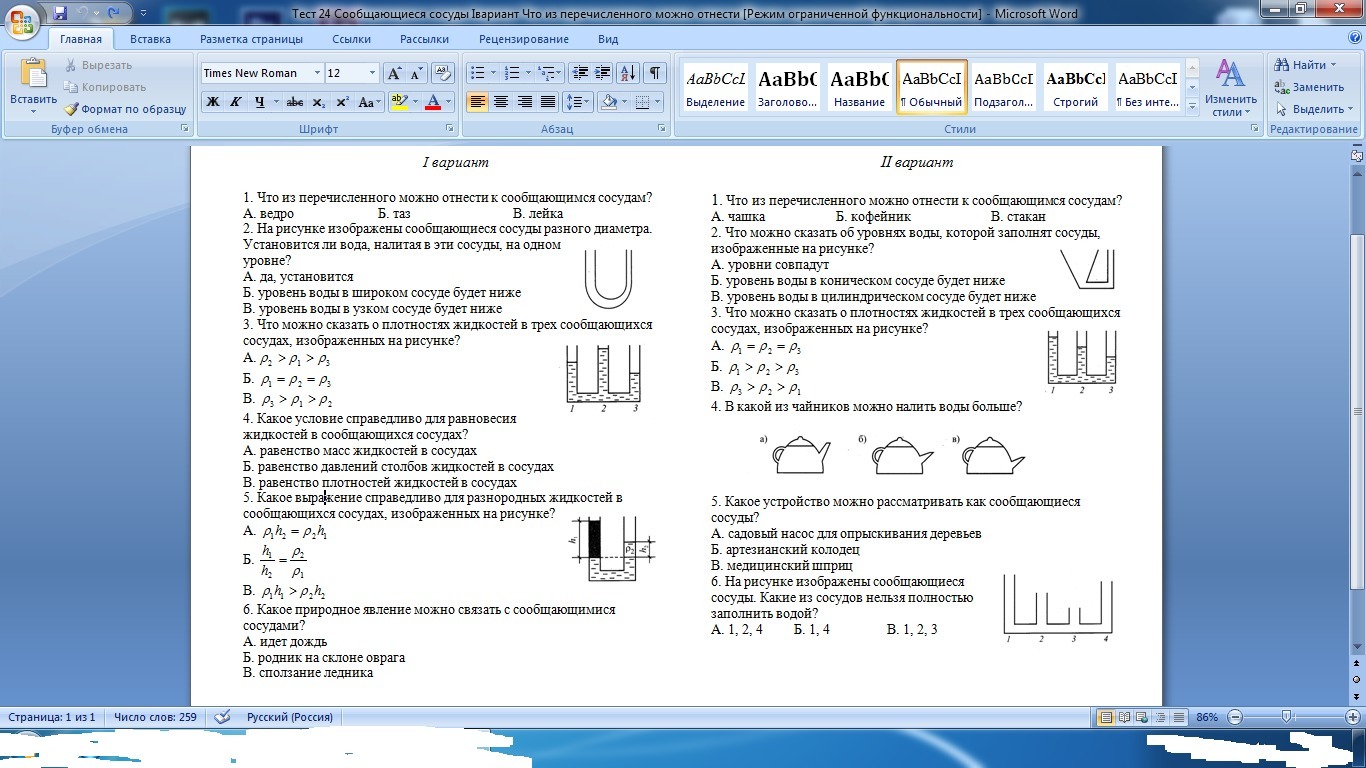The width and height of the screenshot is (1366, 768).
Task: Click the zoom slider handle in the status bar
Action: pyautogui.click(x=1287, y=717)
